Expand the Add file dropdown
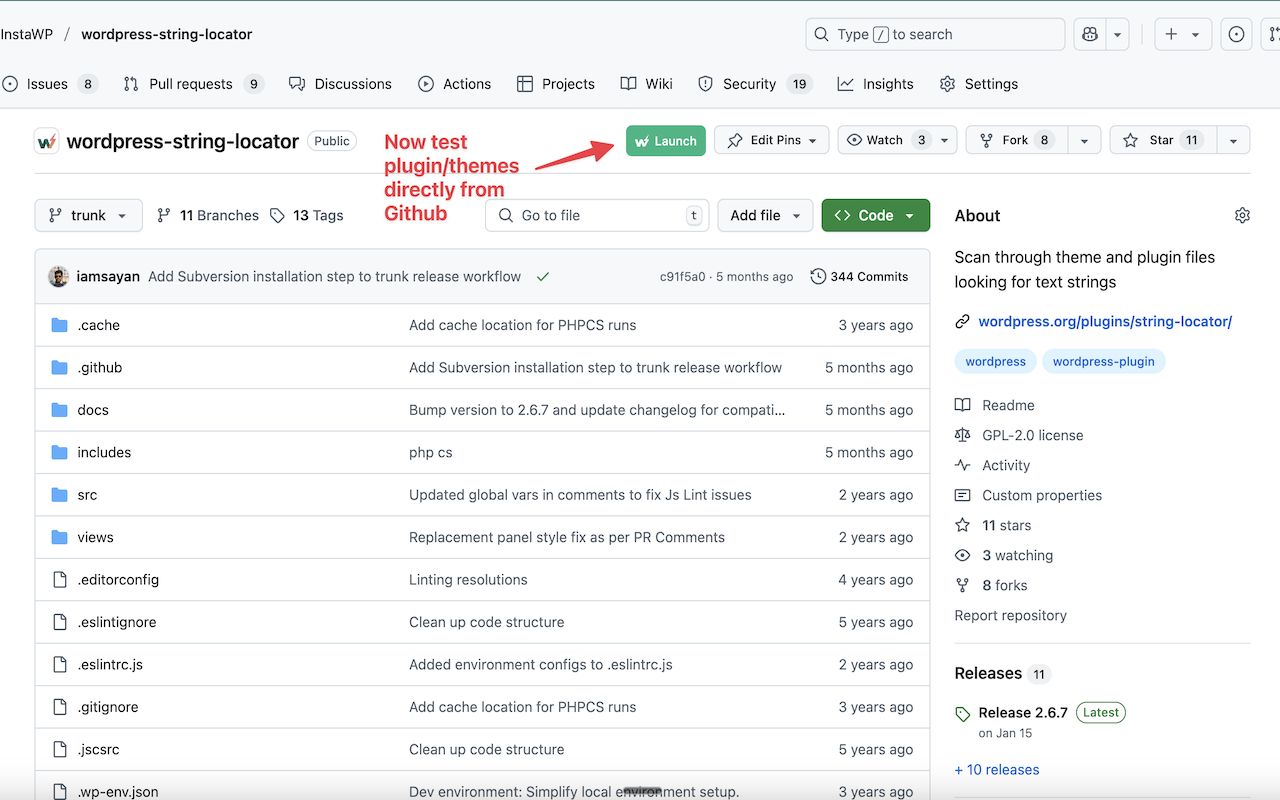Screen dimensions: 1280x800 pos(765,215)
